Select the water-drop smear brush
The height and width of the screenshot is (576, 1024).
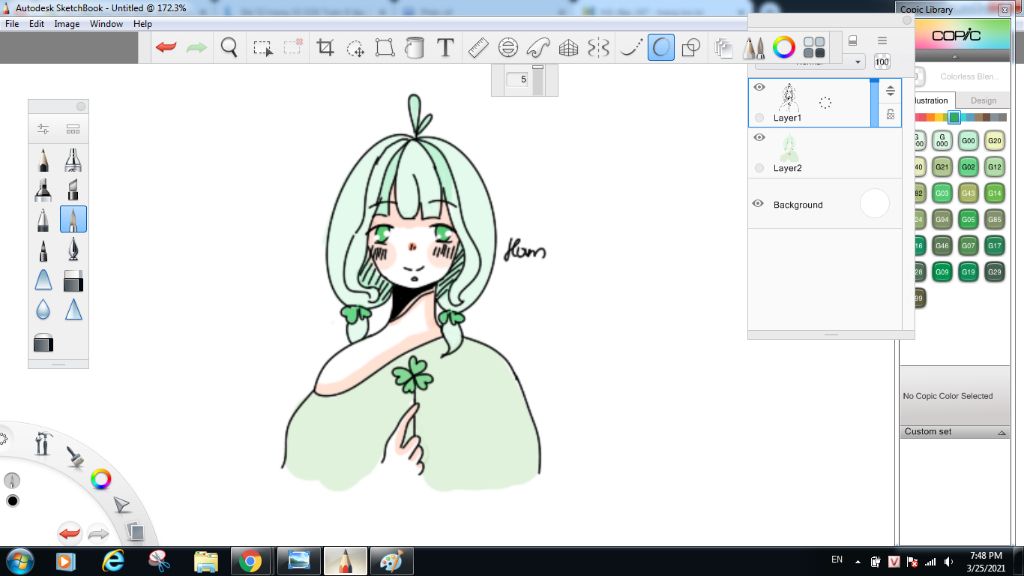click(43, 309)
